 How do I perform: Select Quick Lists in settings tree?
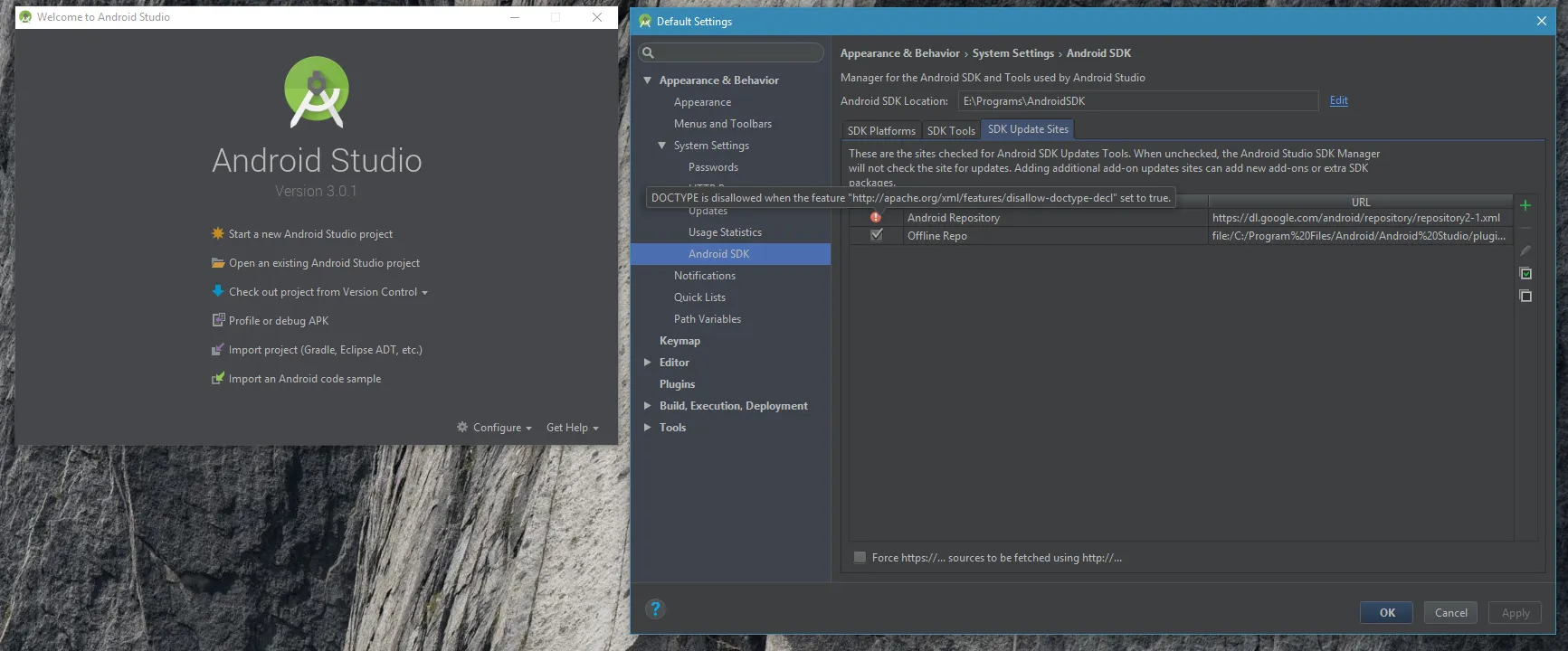(699, 297)
